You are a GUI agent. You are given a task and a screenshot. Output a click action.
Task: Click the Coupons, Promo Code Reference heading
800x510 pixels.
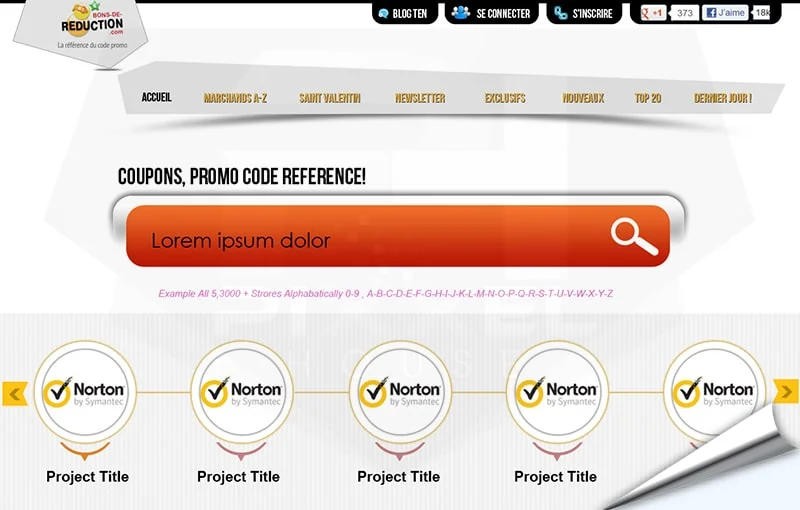pyautogui.click(x=242, y=177)
